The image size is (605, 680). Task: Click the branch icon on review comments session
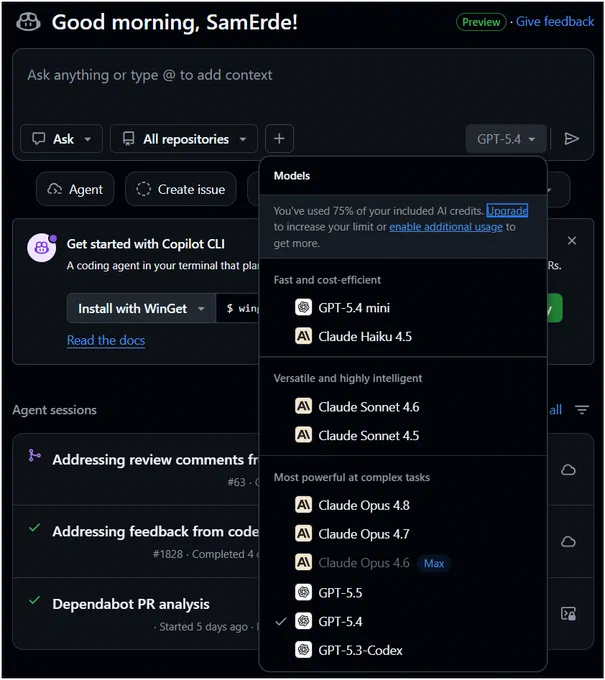pyautogui.click(x=34, y=455)
